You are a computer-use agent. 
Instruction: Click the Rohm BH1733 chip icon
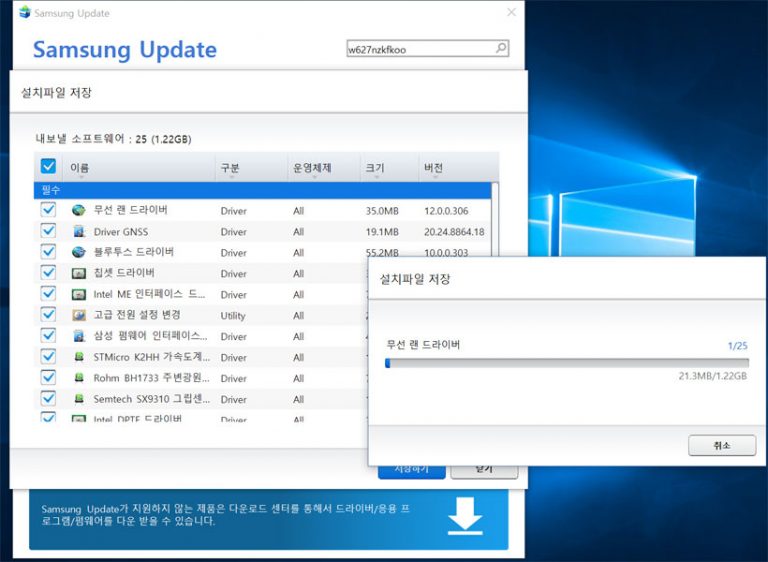pos(78,378)
